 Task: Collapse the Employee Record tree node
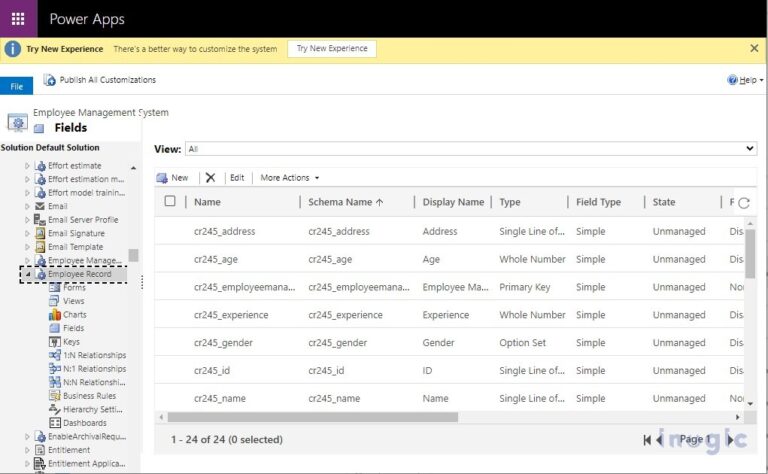point(28,274)
